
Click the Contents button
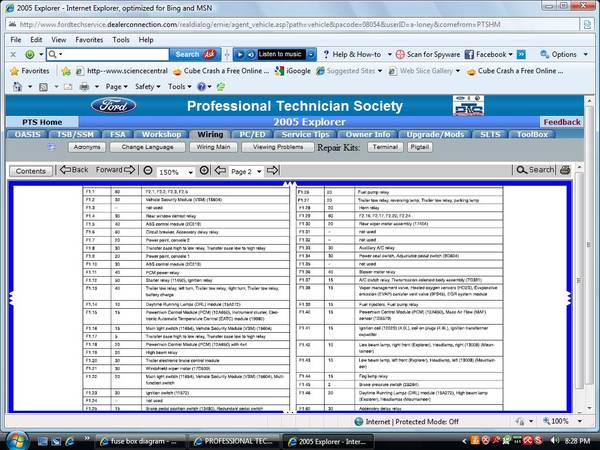click(31, 171)
